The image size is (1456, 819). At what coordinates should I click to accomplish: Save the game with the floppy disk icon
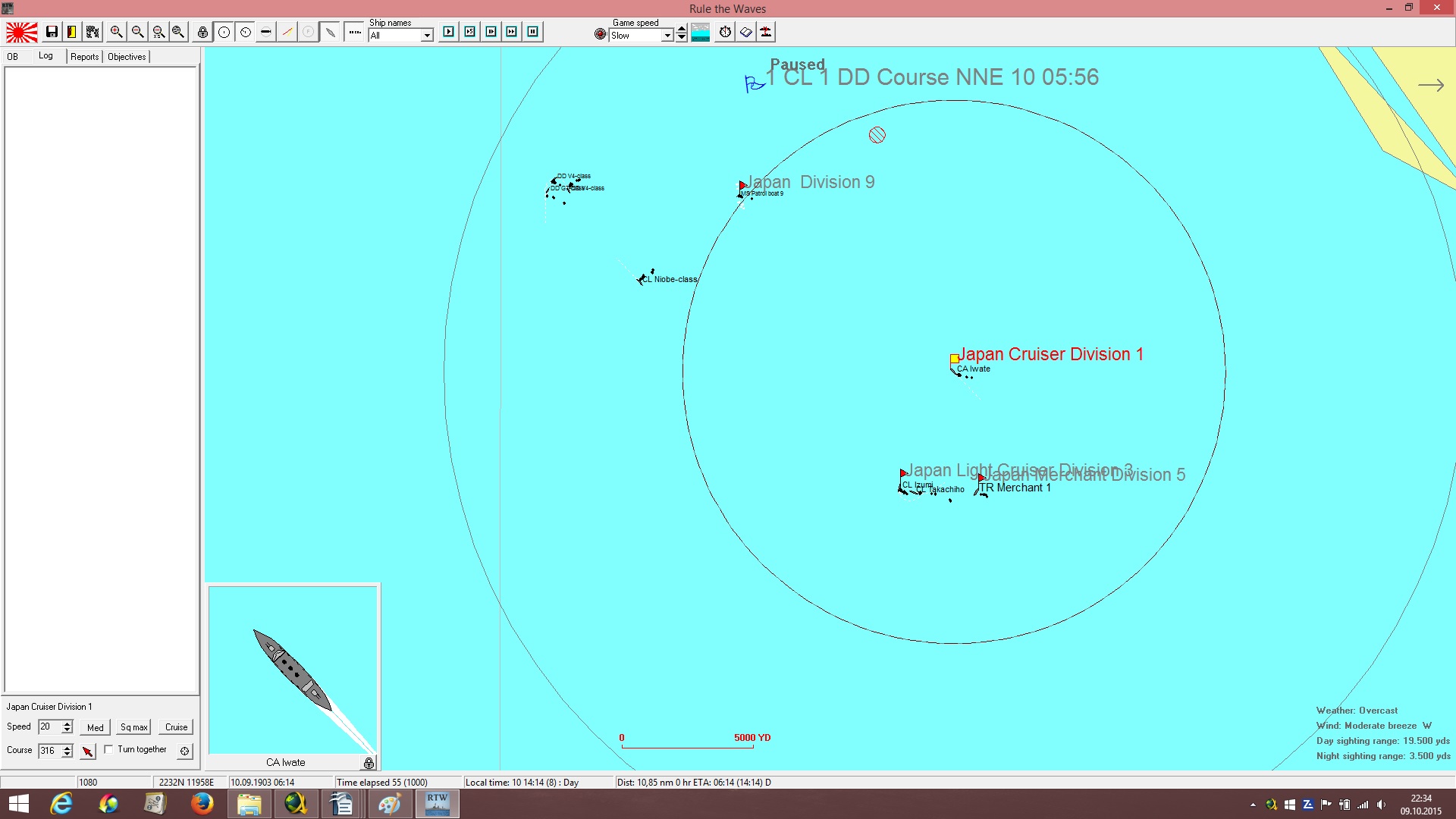(52, 32)
